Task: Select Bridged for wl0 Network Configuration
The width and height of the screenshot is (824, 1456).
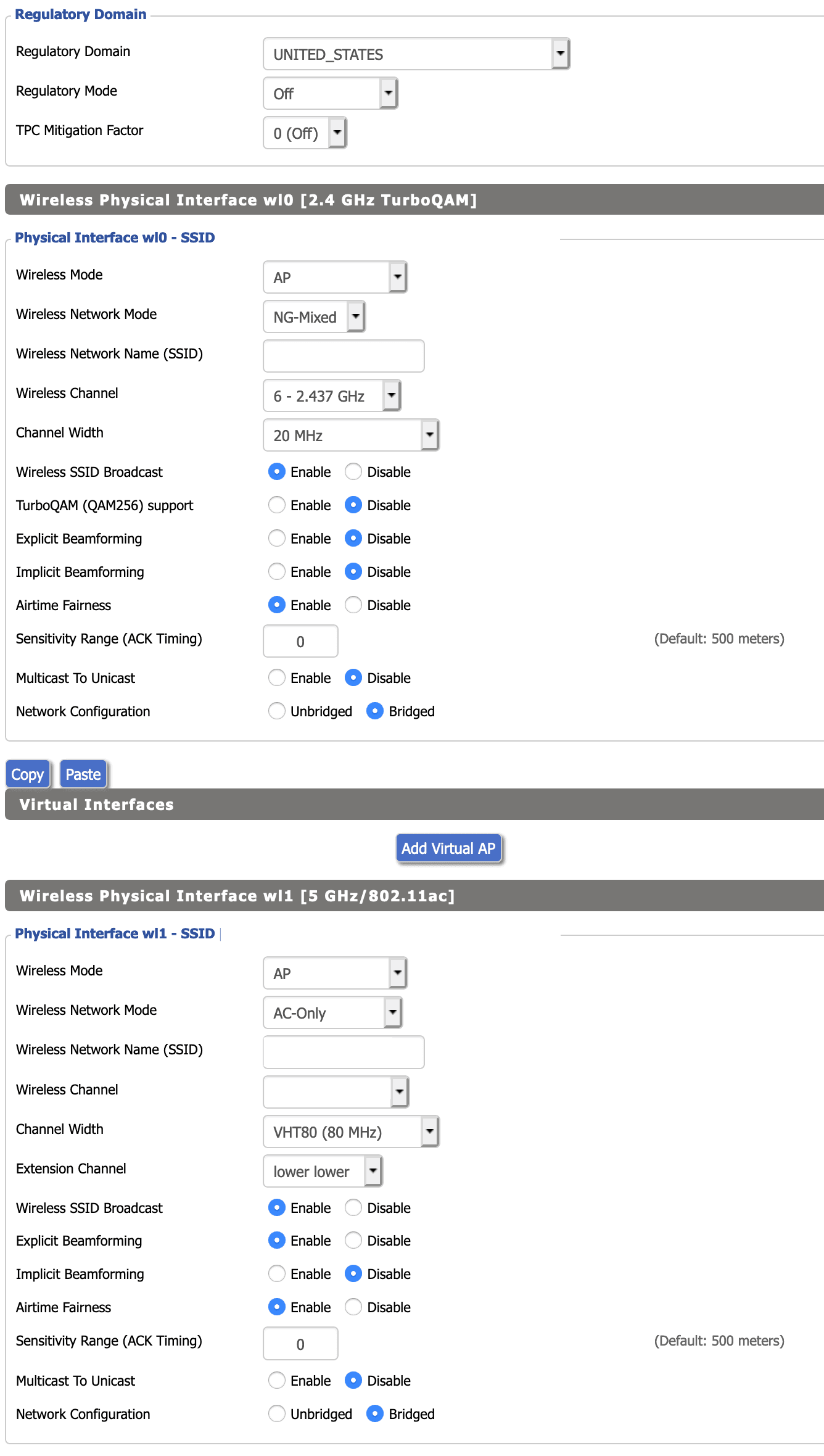Action: tap(375, 711)
